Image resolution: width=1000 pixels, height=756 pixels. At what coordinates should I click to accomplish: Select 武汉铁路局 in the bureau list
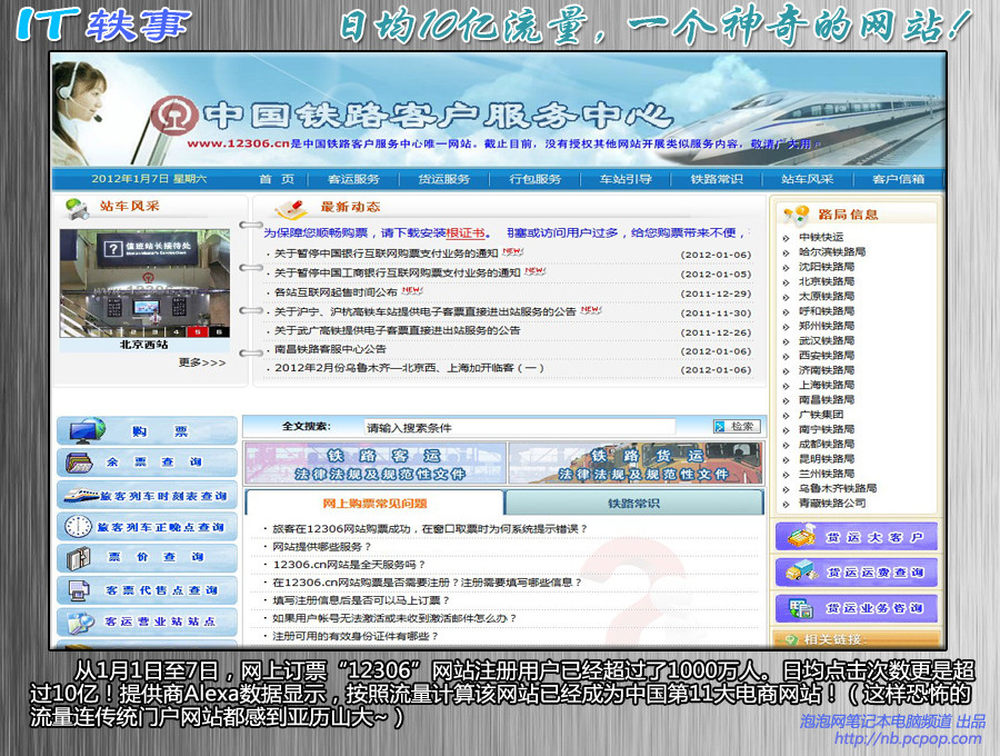(827, 341)
